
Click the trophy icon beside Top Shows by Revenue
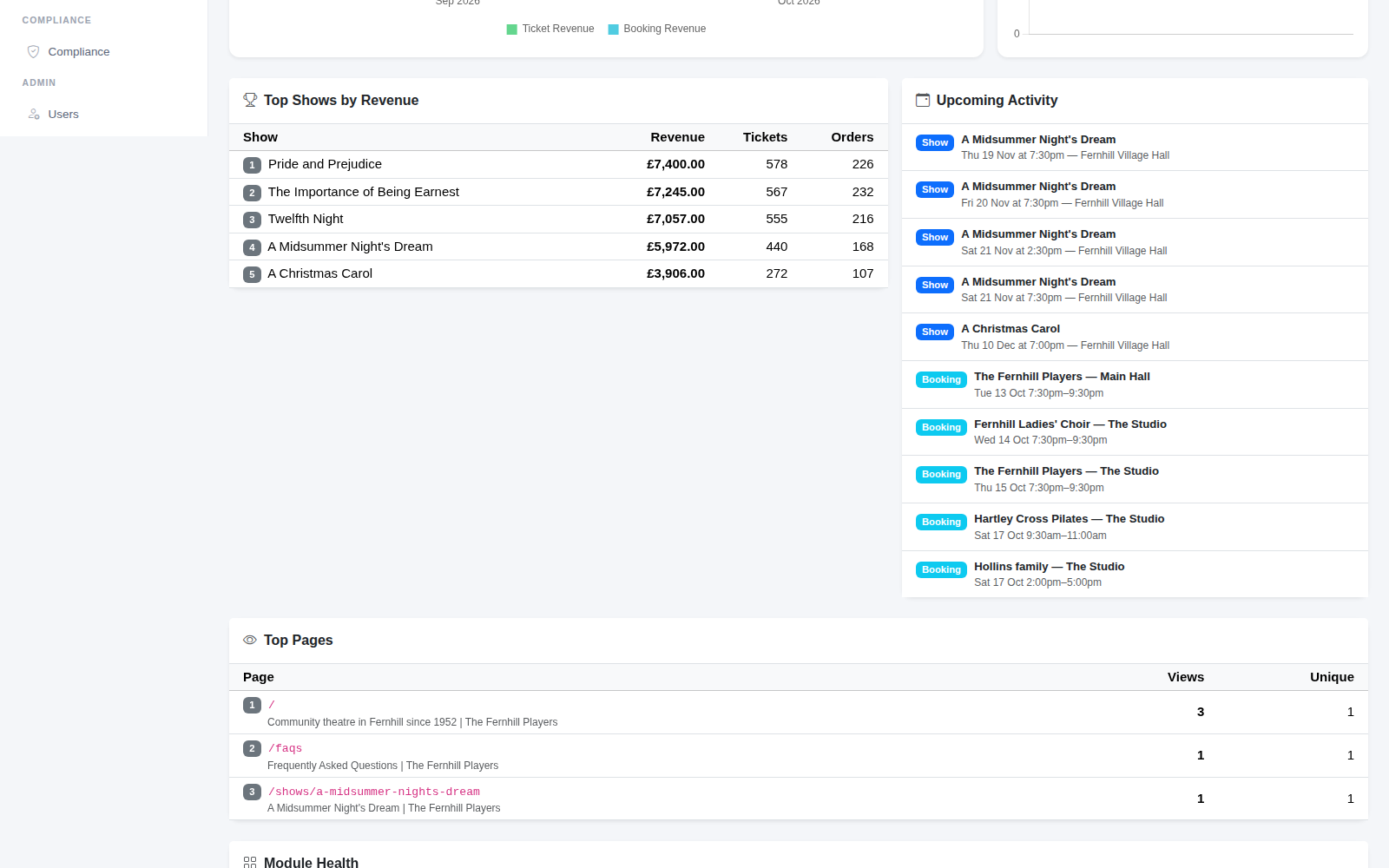coord(250,101)
